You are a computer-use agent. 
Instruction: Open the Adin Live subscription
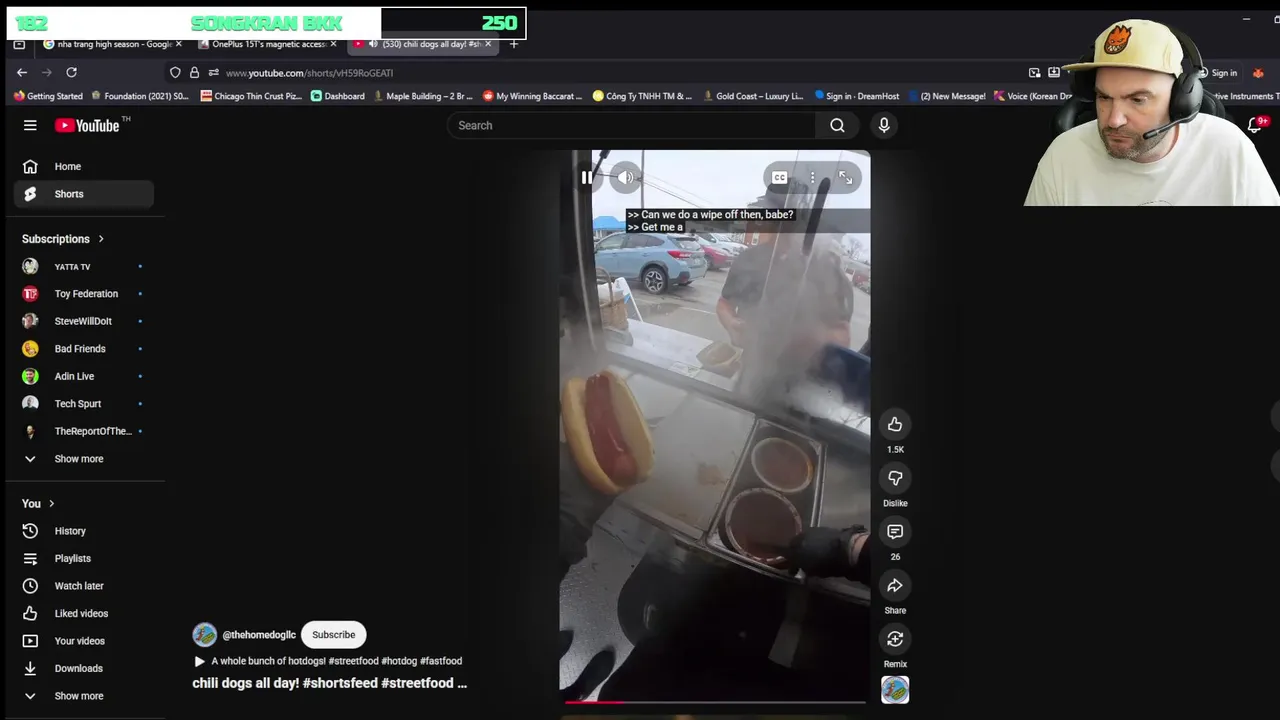tap(84, 376)
